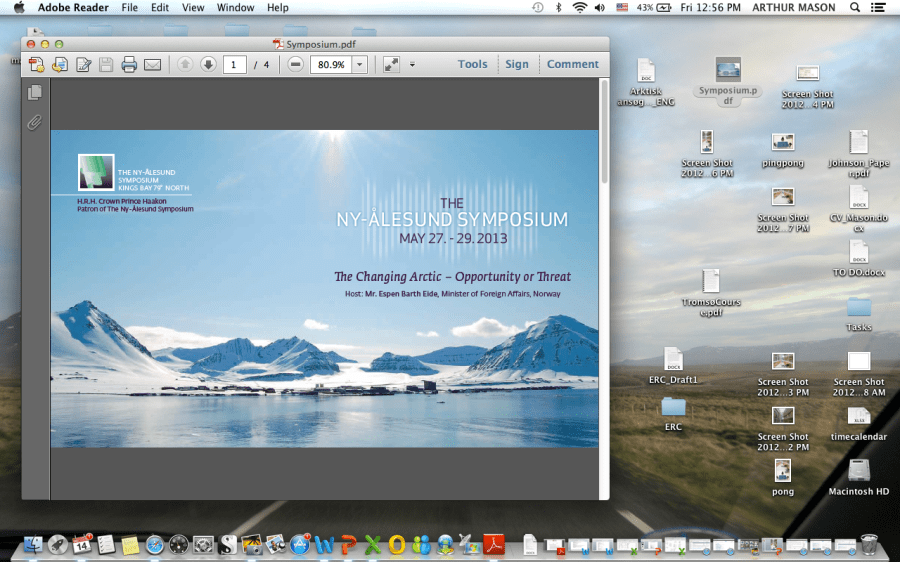Toggle the fit-to-window view icon
The width and height of the screenshot is (900, 562).
[391, 65]
